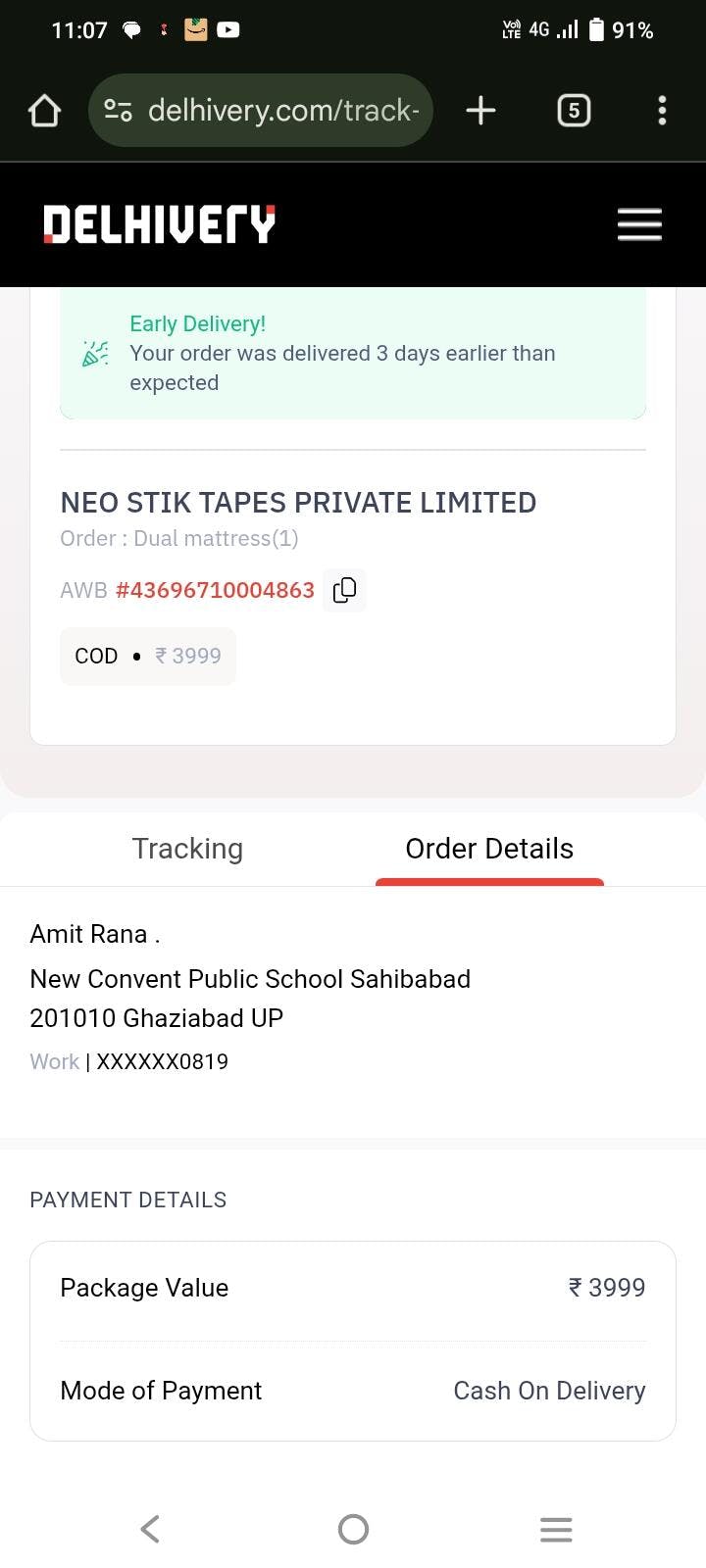The height and width of the screenshot is (1568, 706).
Task: Tap the site info icon in address bar
Action: click(119, 111)
